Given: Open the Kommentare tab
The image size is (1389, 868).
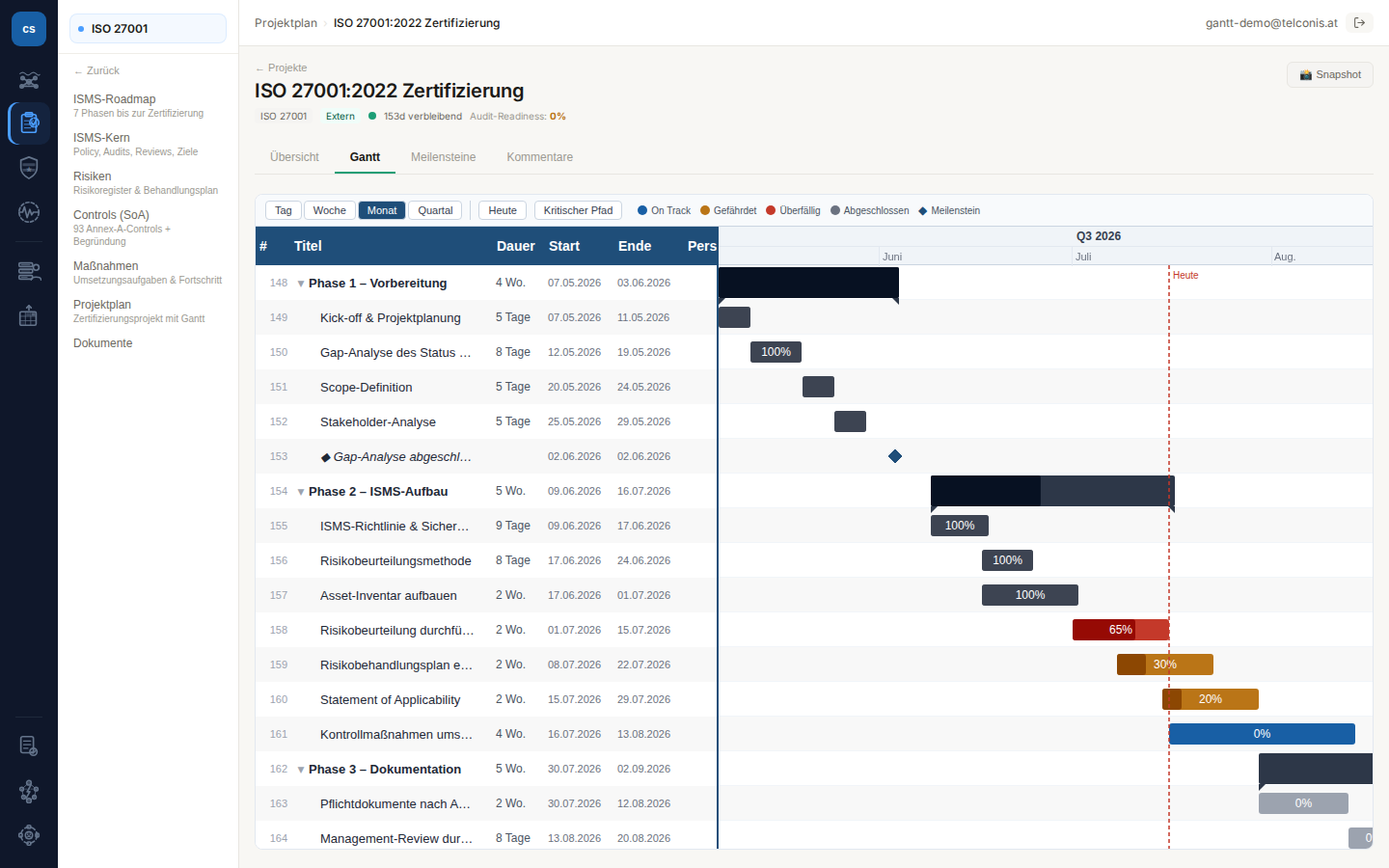Looking at the screenshot, I should tap(540, 157).
